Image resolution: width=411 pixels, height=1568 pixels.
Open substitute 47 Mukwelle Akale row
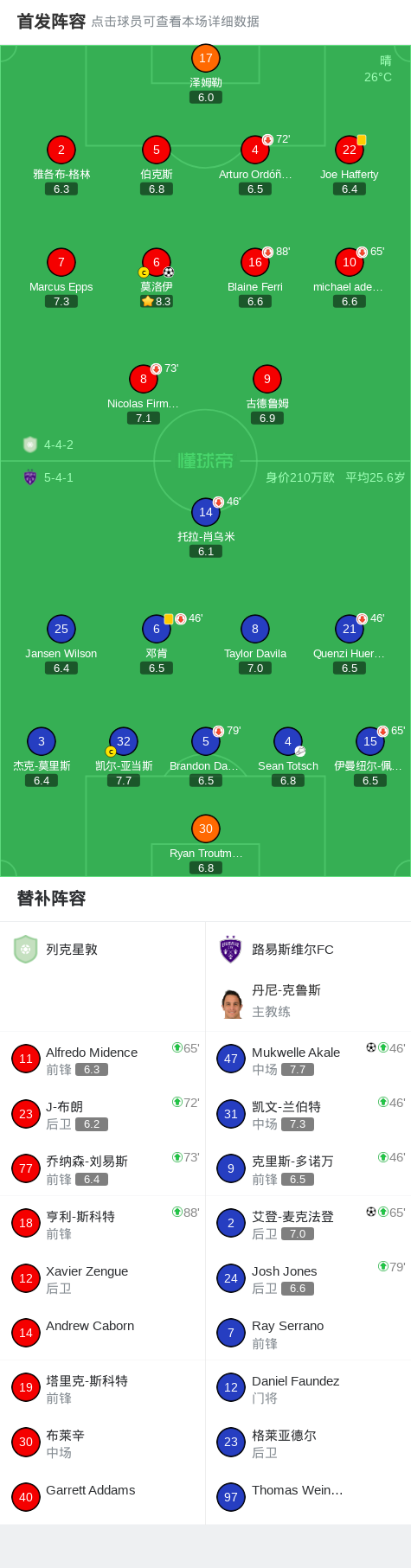click(308, 1059)
